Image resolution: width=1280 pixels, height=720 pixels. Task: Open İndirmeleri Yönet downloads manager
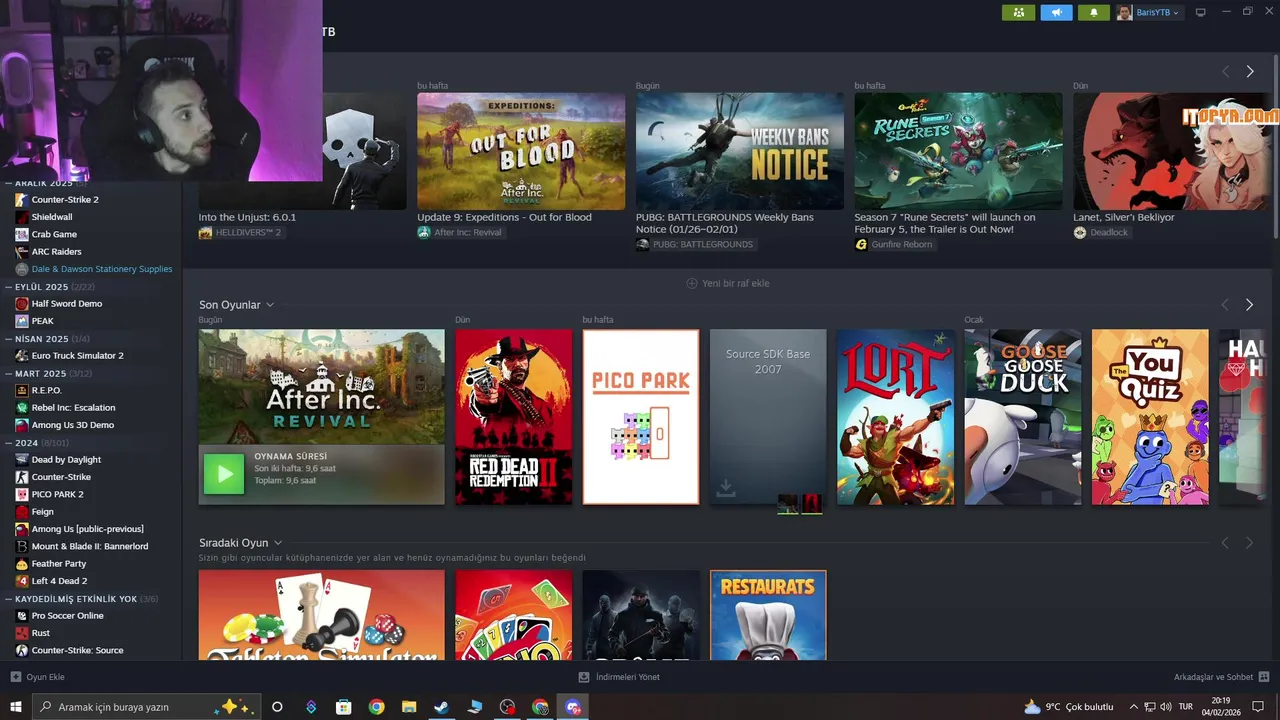pyautogui.click(x=619, y=677)
